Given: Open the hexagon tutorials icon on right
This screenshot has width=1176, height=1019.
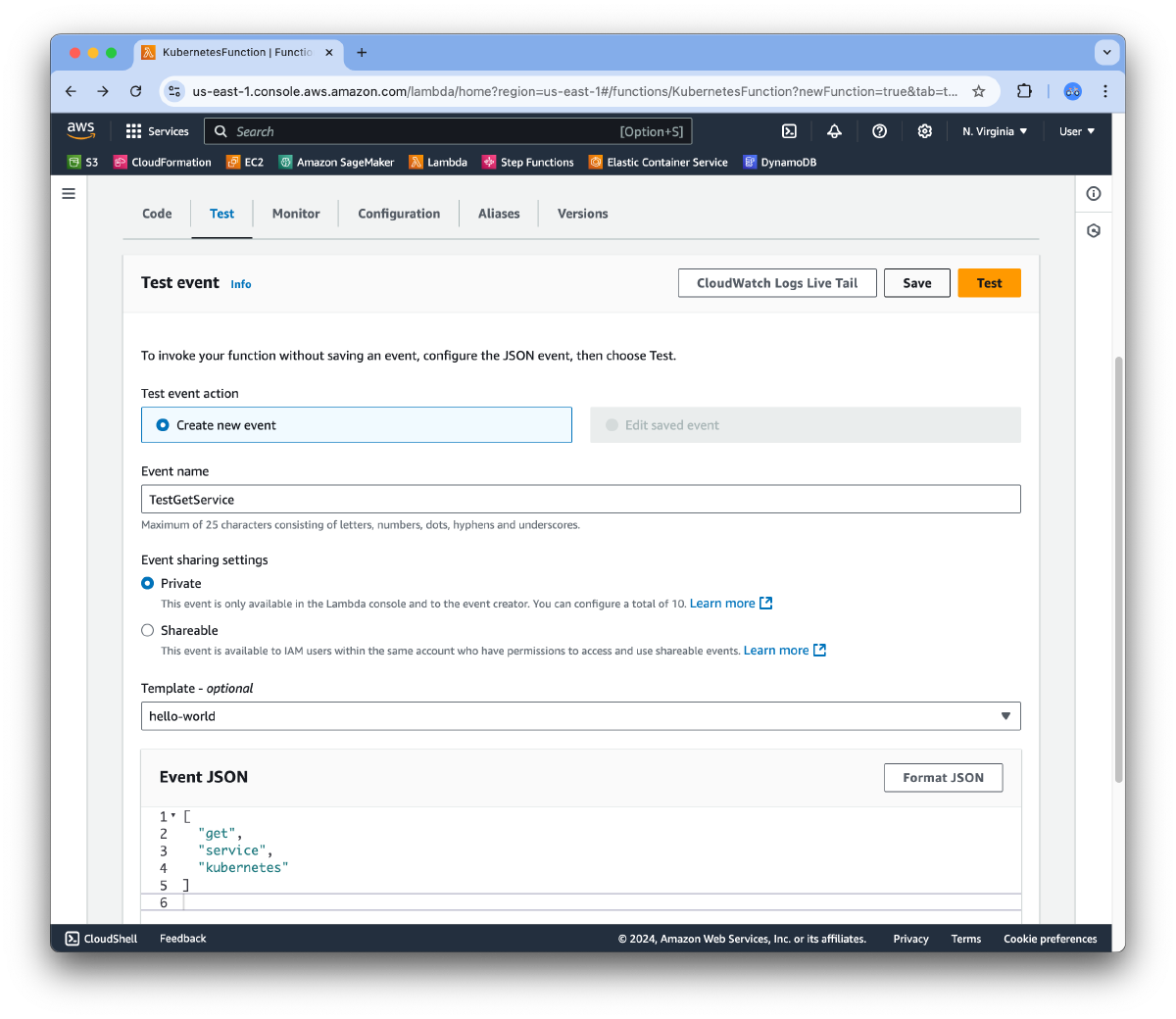Looking at the screenshot, I should point(1094,231).
